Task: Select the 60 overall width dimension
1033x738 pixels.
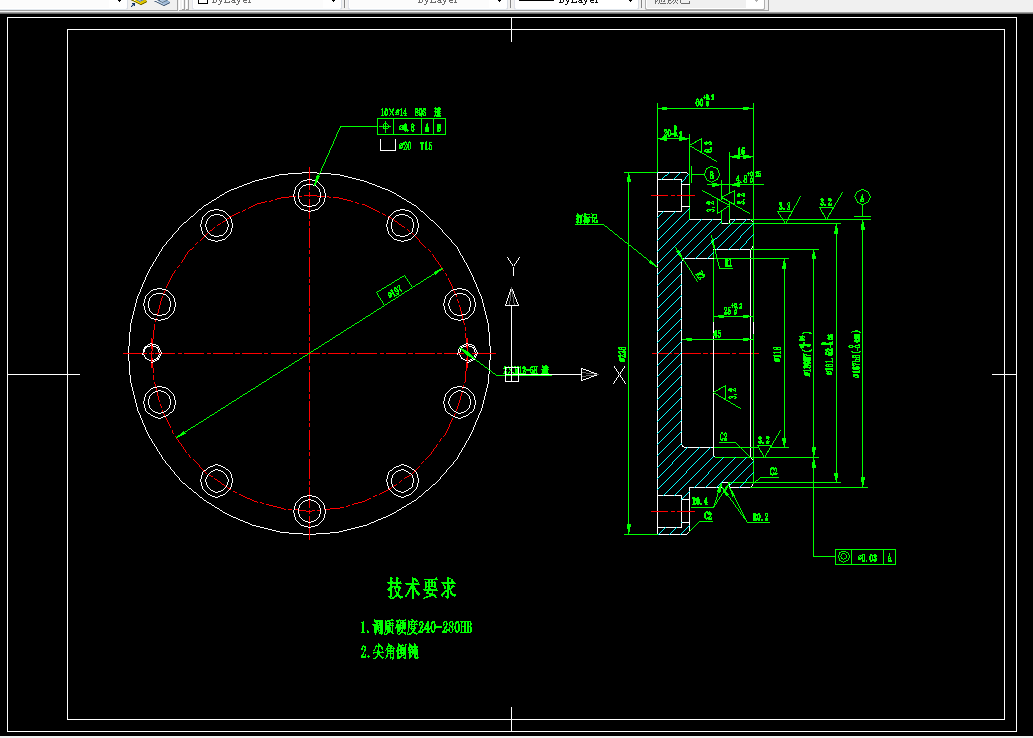Action: pos(705,100)
